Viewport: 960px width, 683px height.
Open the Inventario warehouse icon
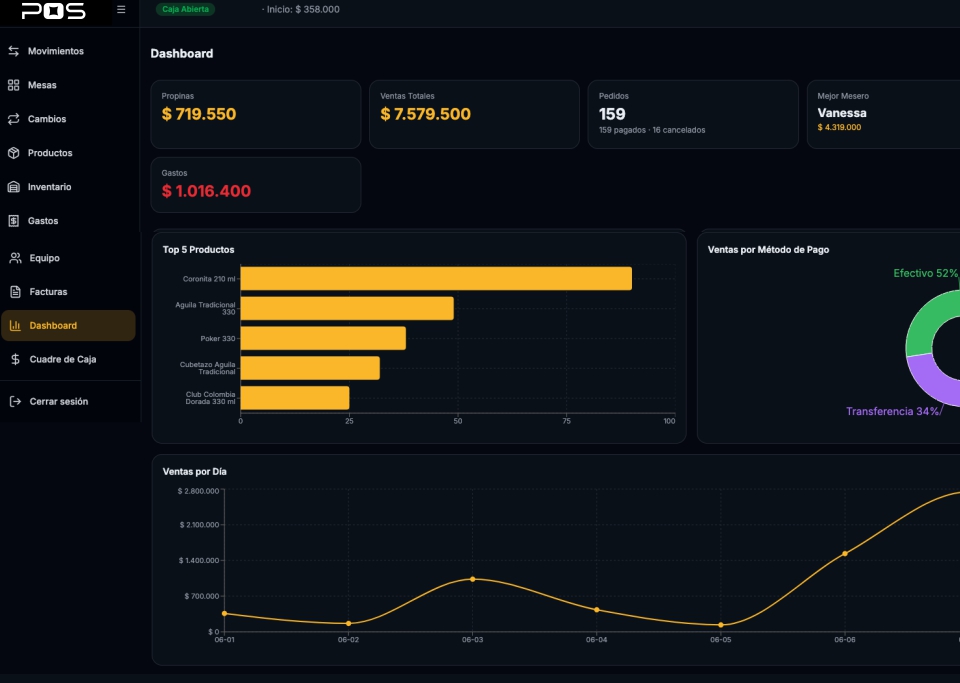(x=13, y=187)
